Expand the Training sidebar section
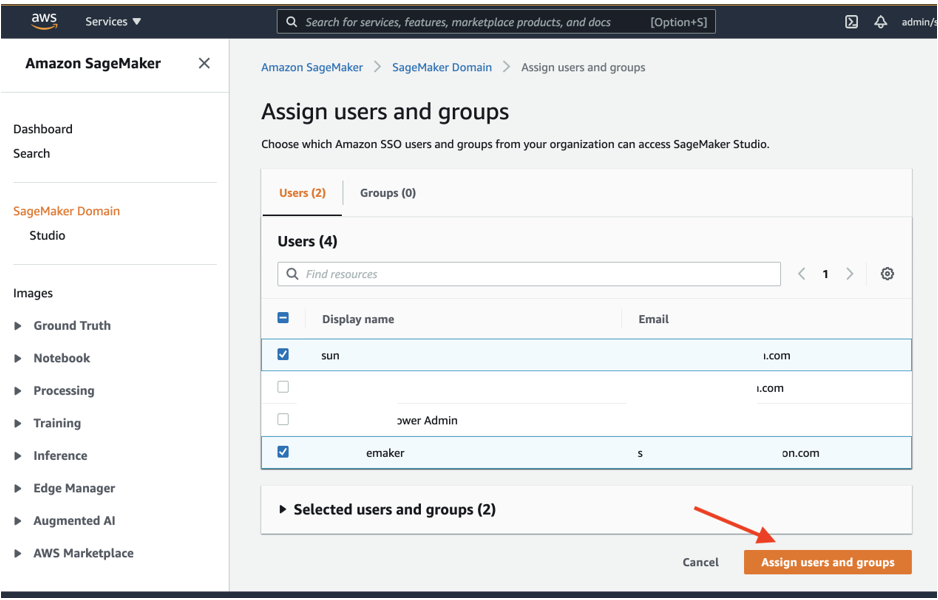This screenshot has width=938, height=600. pos(18,424)
